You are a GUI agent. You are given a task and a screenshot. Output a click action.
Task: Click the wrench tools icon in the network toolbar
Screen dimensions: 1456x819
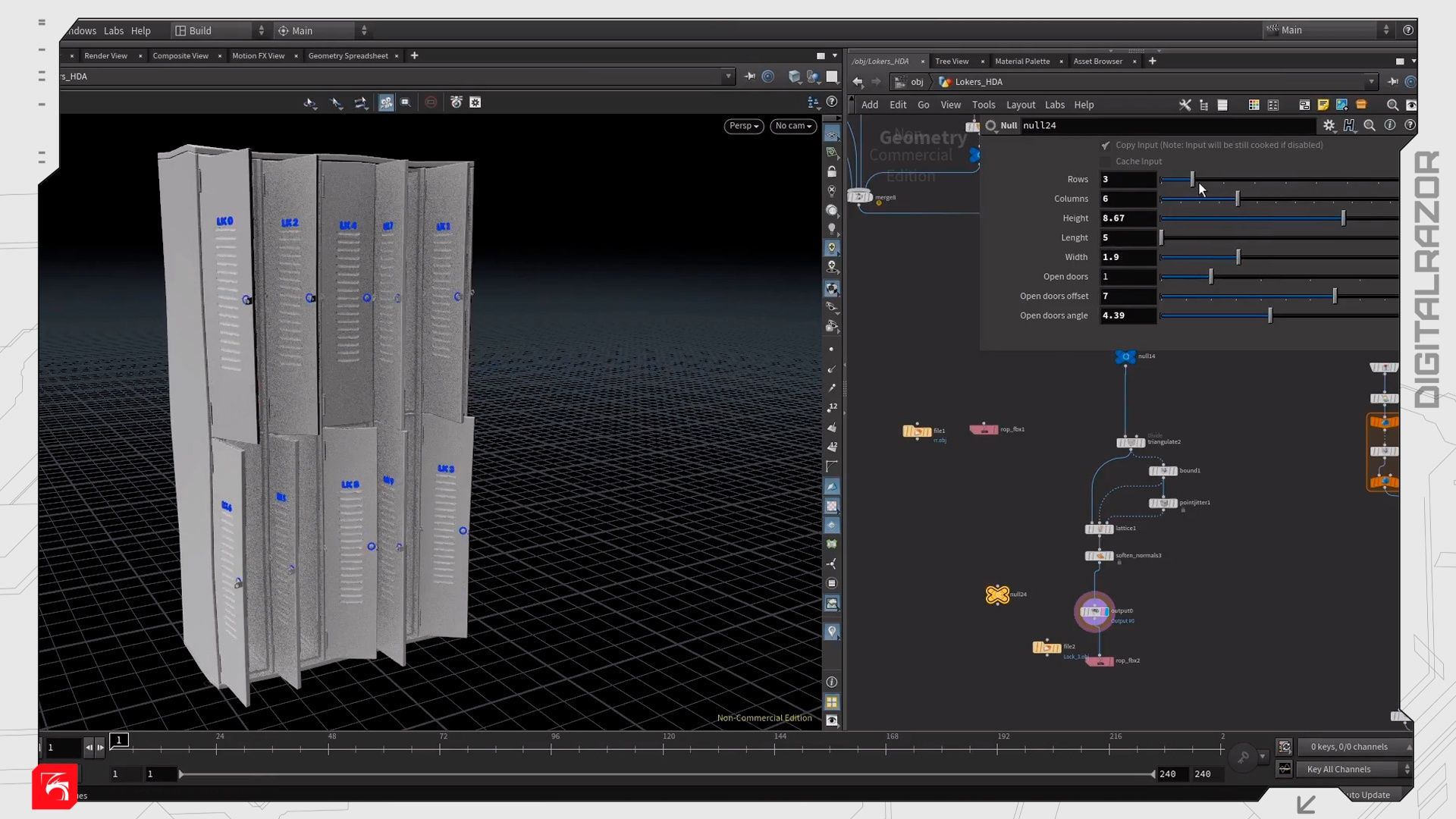pyautogui.click(x=1185, y=105)
